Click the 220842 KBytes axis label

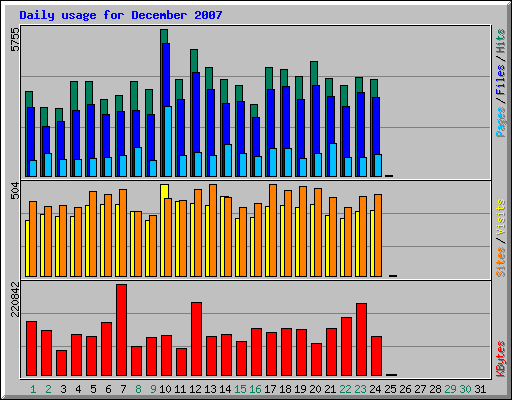coord(15,299)
